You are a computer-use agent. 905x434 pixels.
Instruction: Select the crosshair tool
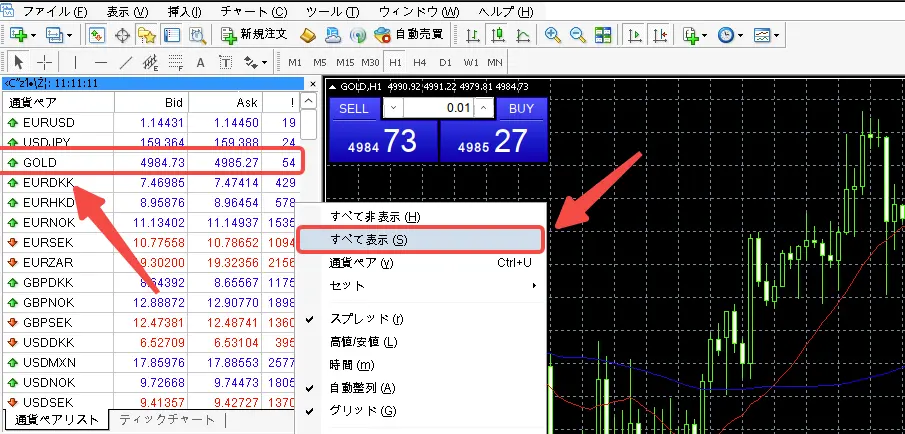[44, 62]
